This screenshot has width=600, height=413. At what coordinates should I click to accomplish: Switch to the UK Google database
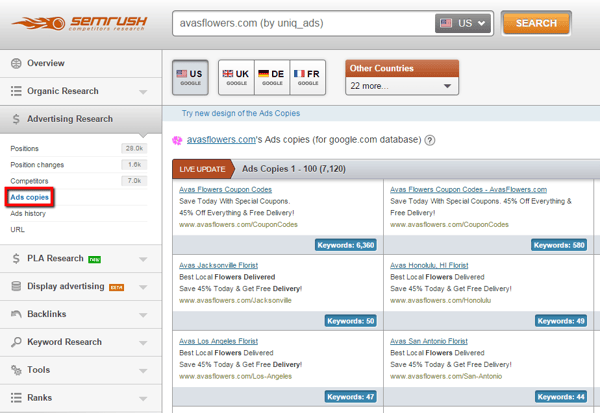234,77
